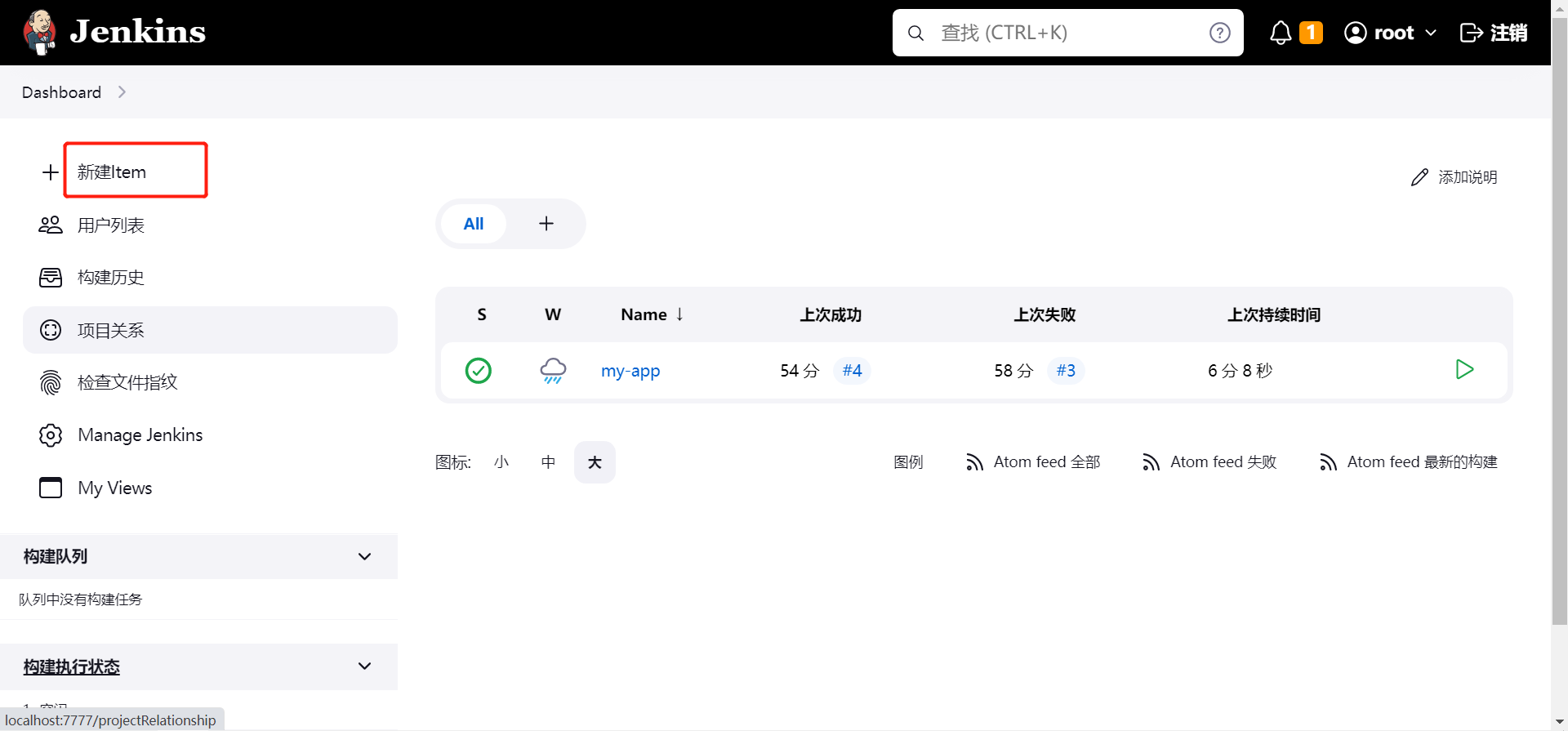Open the my-app project link

coord(630,371)
